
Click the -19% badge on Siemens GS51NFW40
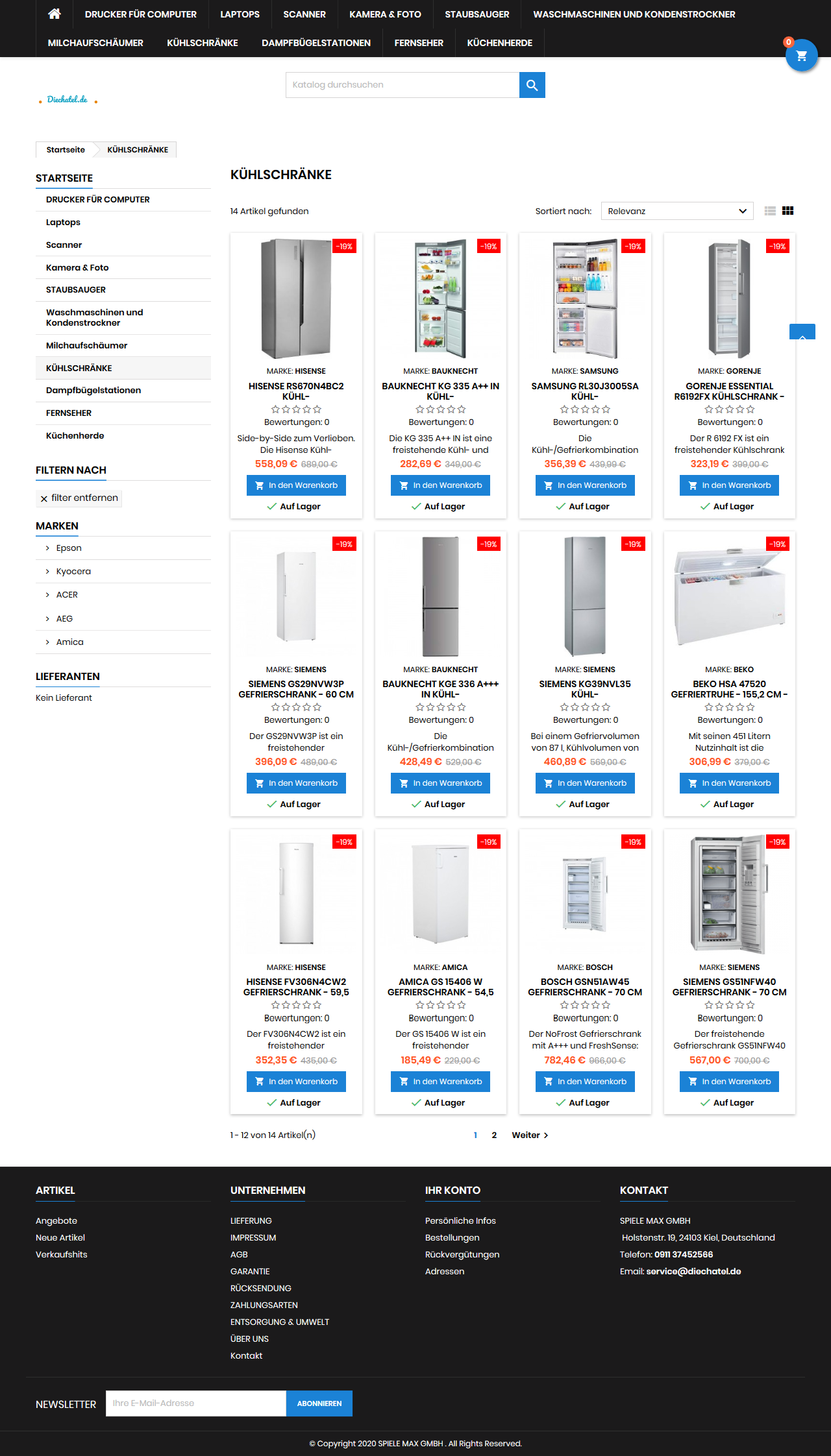point(777,842)
